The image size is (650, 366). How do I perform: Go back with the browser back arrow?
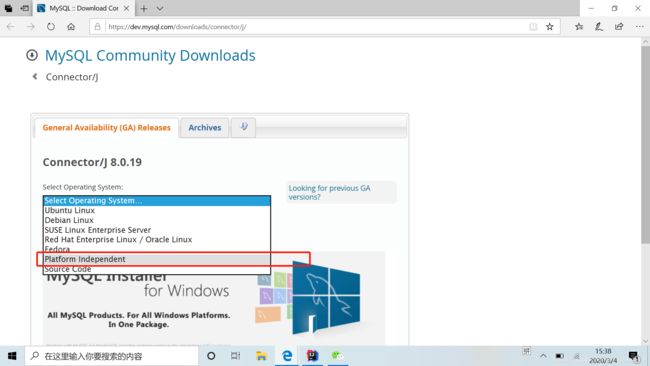coord(11,27)
